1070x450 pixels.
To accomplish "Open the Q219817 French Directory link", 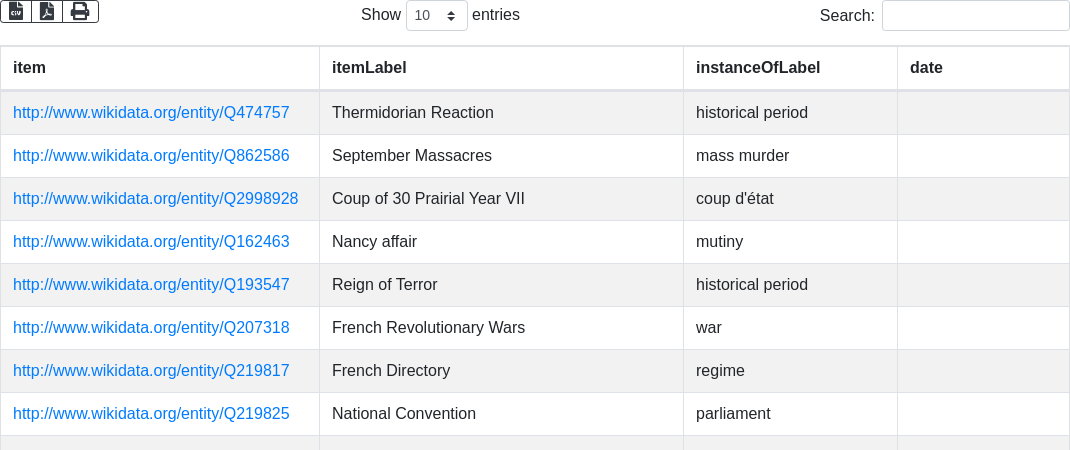I will tap(151, 370).
